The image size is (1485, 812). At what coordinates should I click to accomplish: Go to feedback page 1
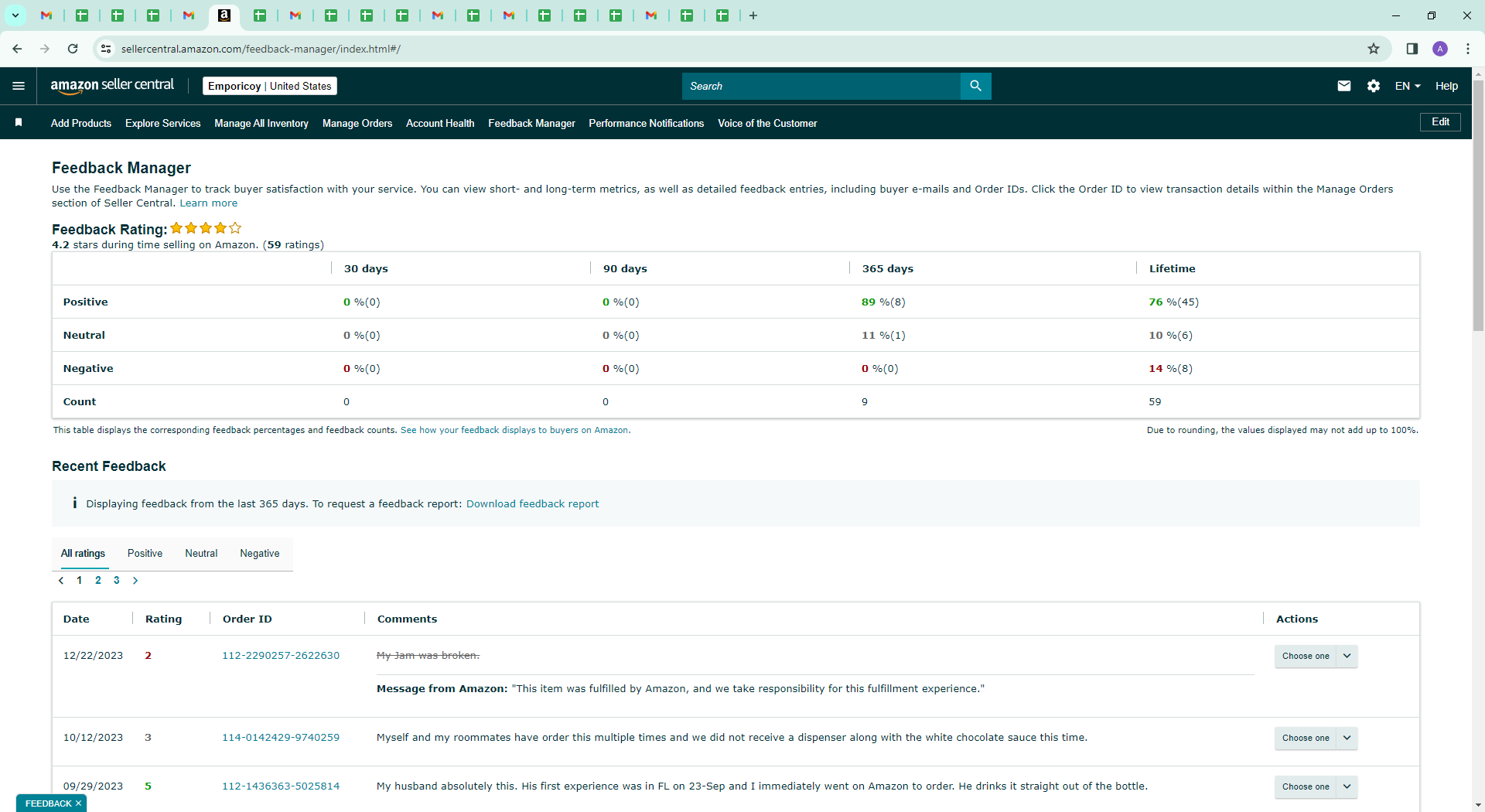[80, 580]
